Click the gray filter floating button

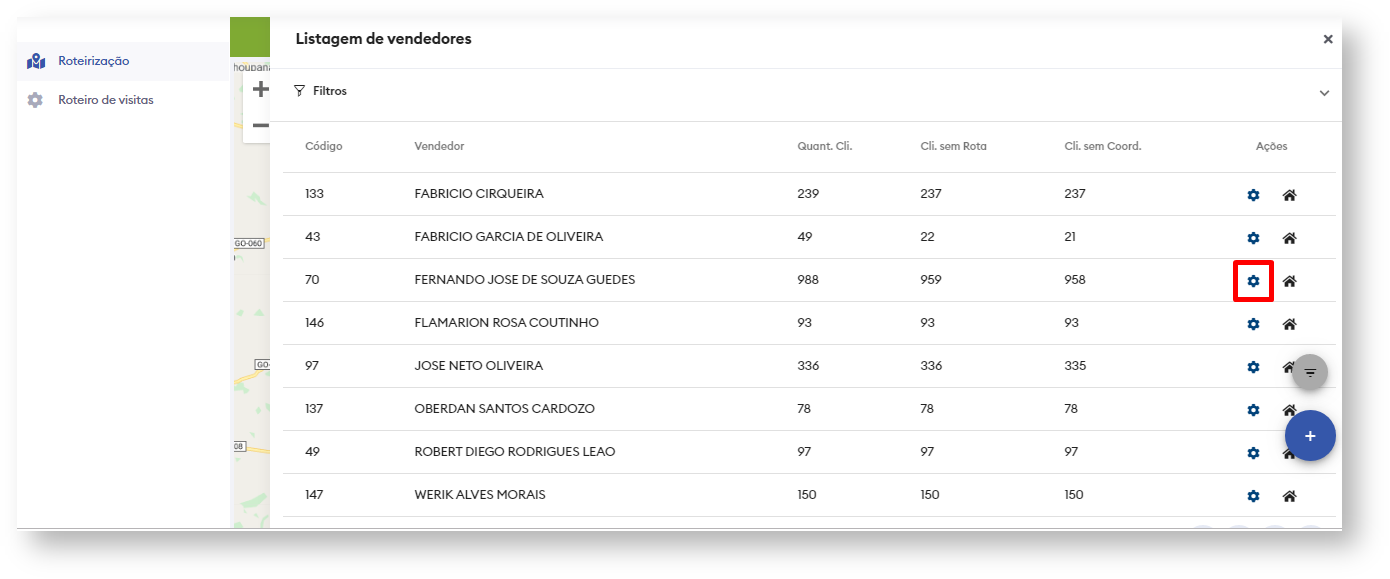[1310, 372]
